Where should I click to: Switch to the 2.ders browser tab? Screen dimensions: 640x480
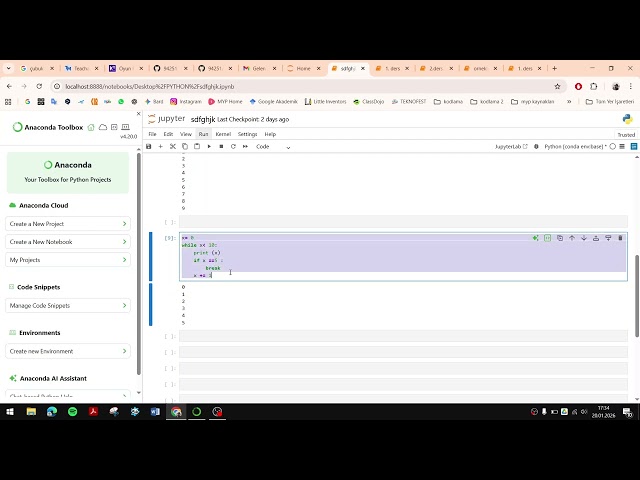(436, 69)
